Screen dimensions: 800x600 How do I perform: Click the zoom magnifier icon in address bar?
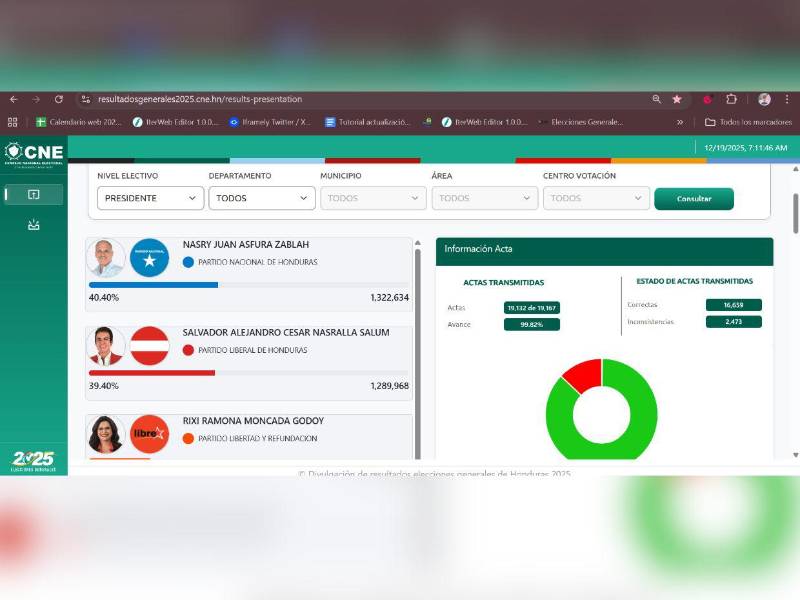tap(656, 100)
